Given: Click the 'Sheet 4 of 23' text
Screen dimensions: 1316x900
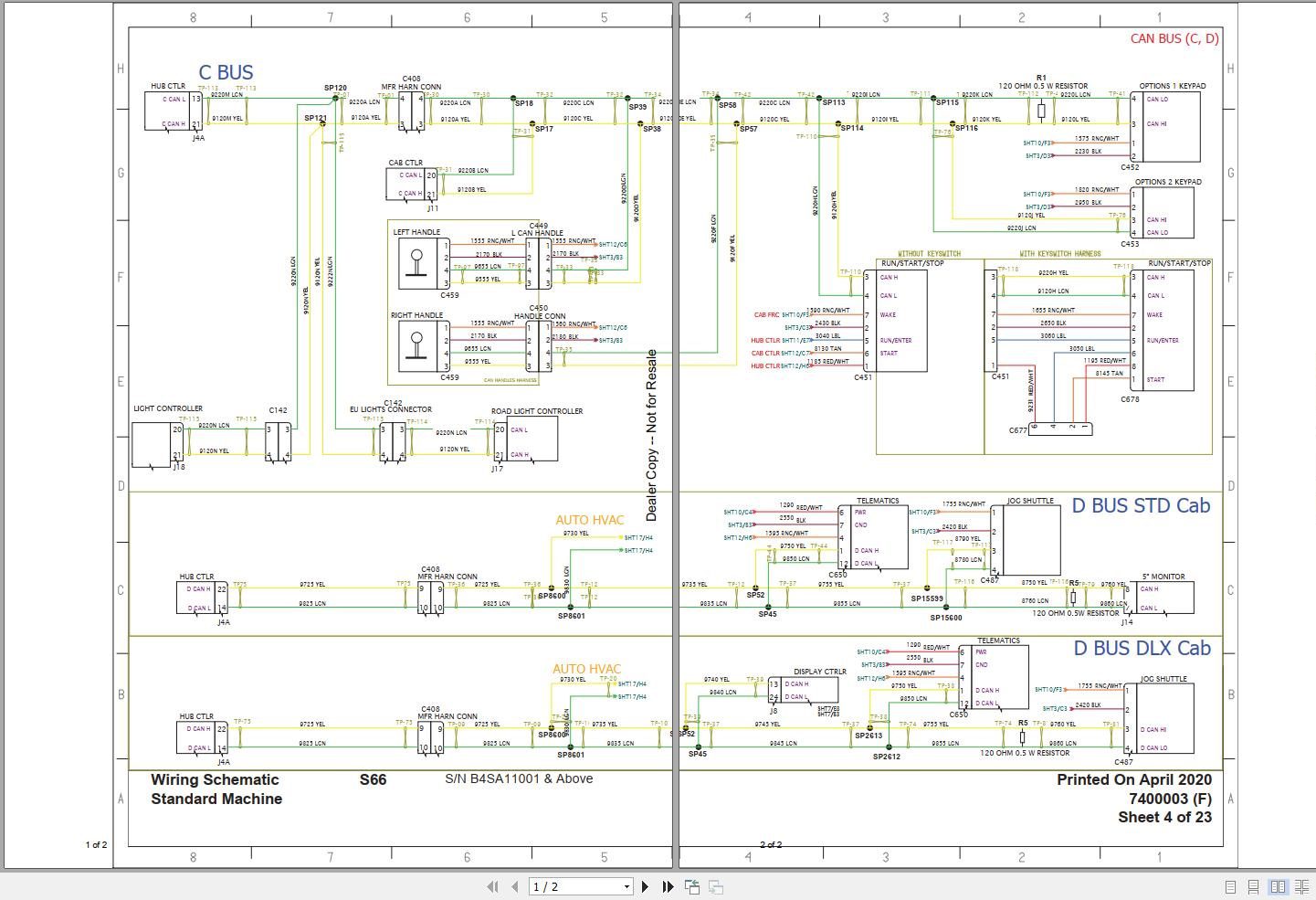Looking at the screenshot, I should pos(1165,818).
